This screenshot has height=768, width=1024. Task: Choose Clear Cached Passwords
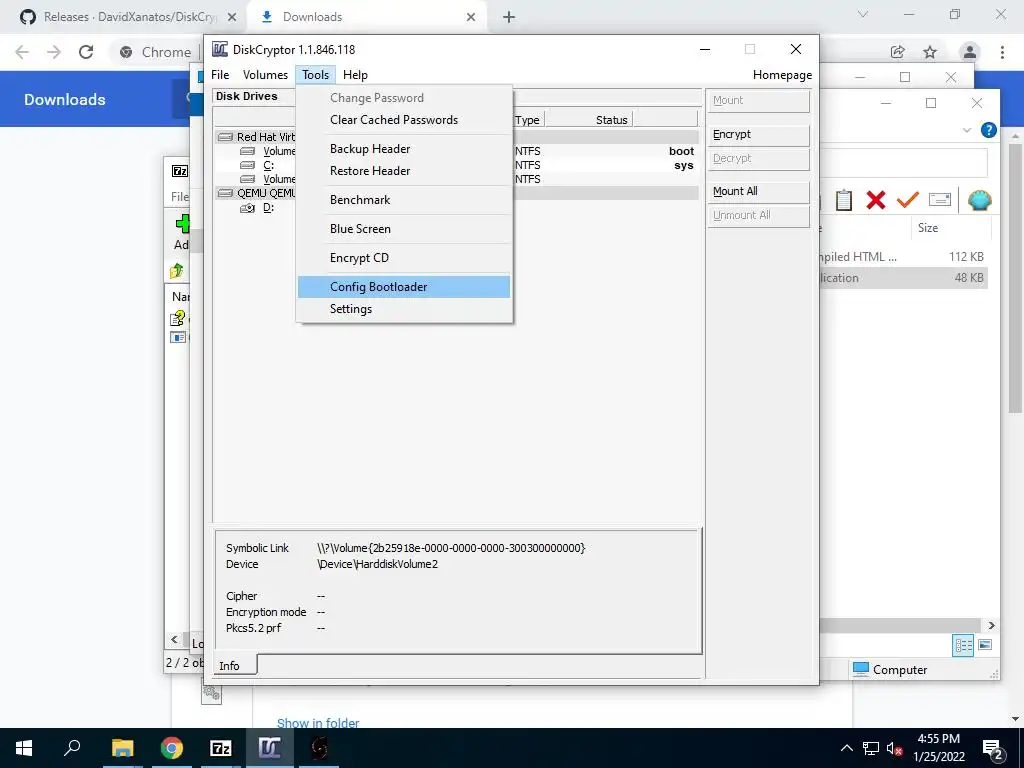pos(404,120)
